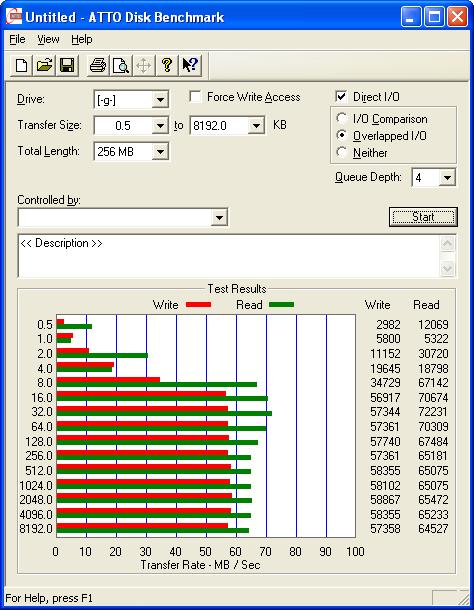Select the I/O Comparison radio button
Screen dimensions: 474x610
[341, 118]
